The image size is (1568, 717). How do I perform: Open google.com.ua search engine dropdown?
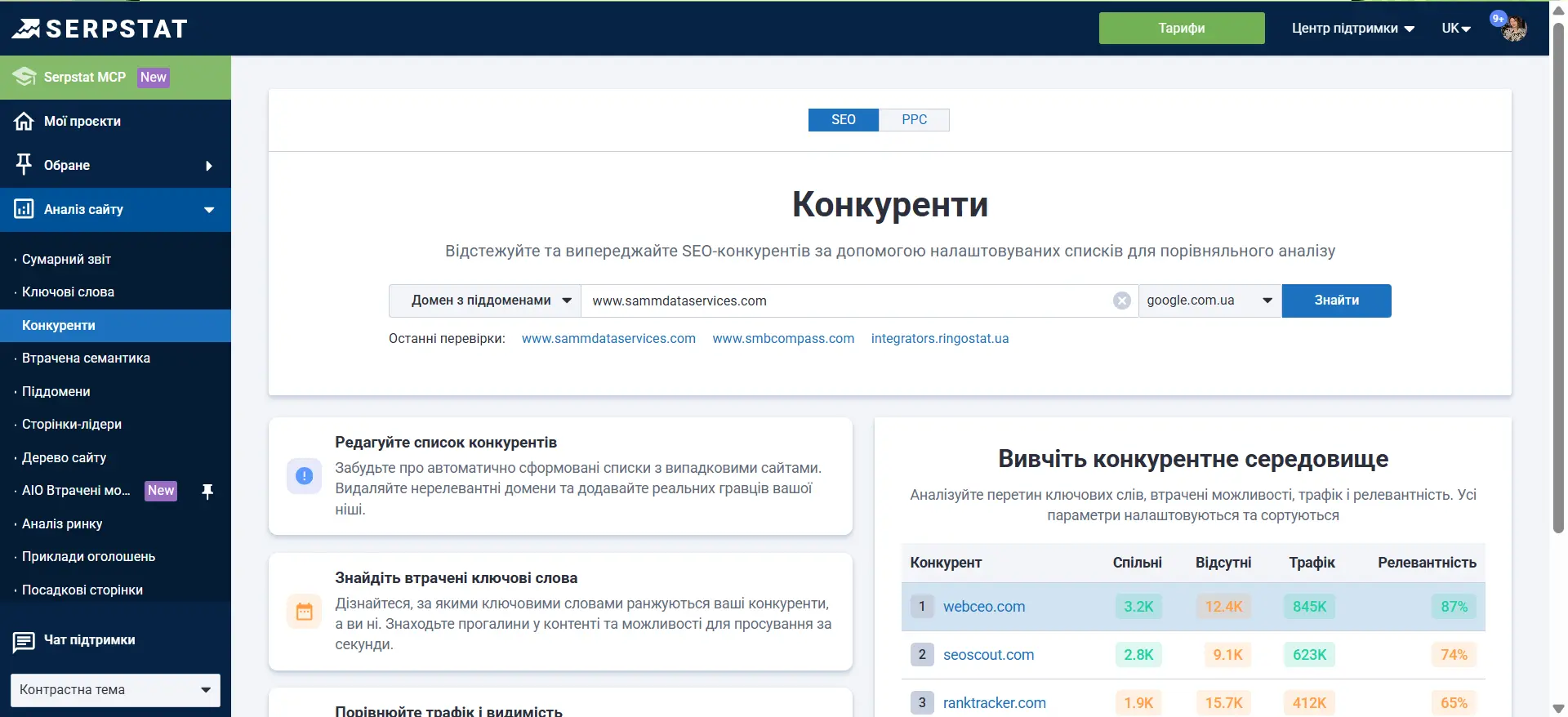point(1209,301)
